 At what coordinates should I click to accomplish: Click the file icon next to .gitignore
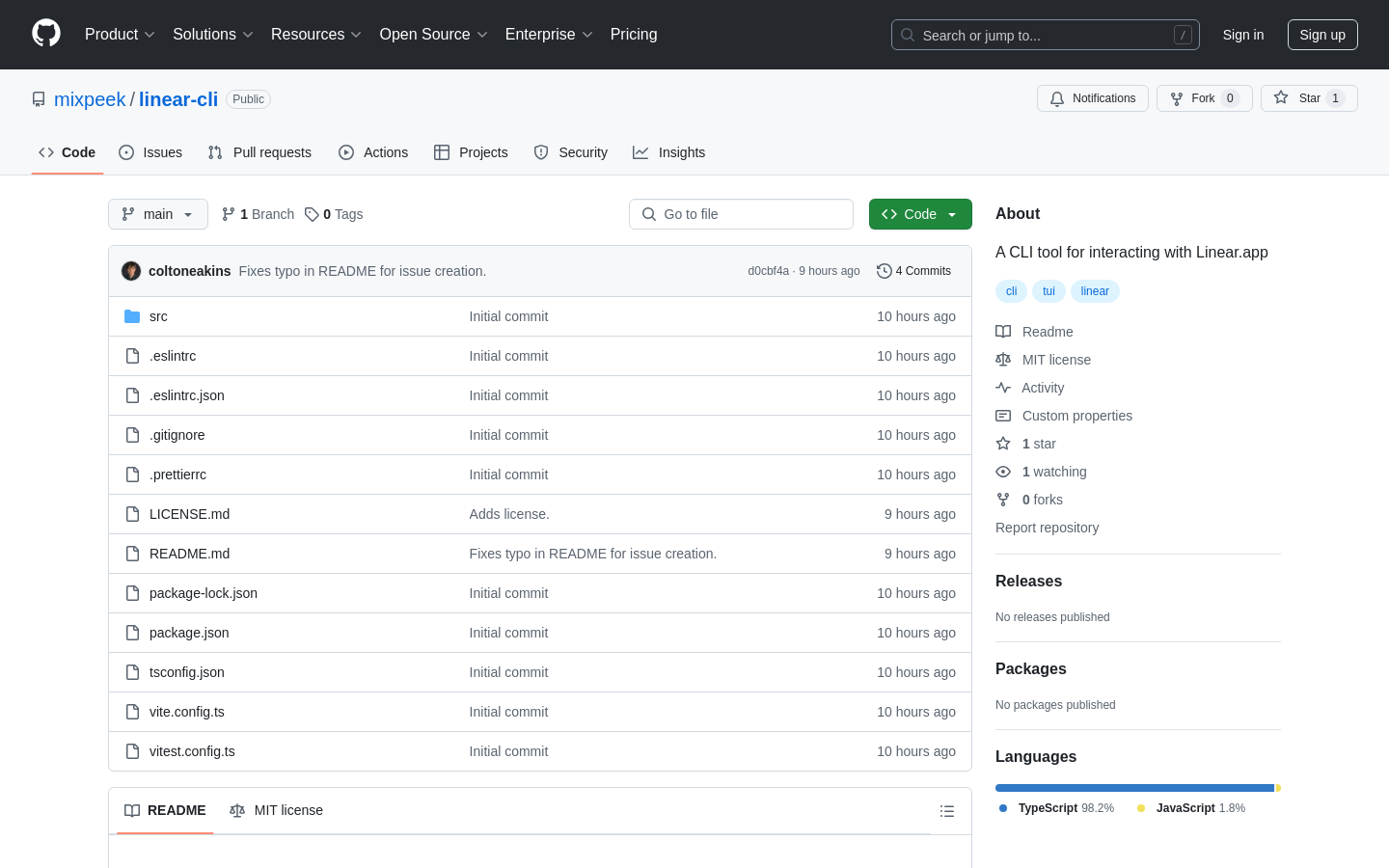133,435
